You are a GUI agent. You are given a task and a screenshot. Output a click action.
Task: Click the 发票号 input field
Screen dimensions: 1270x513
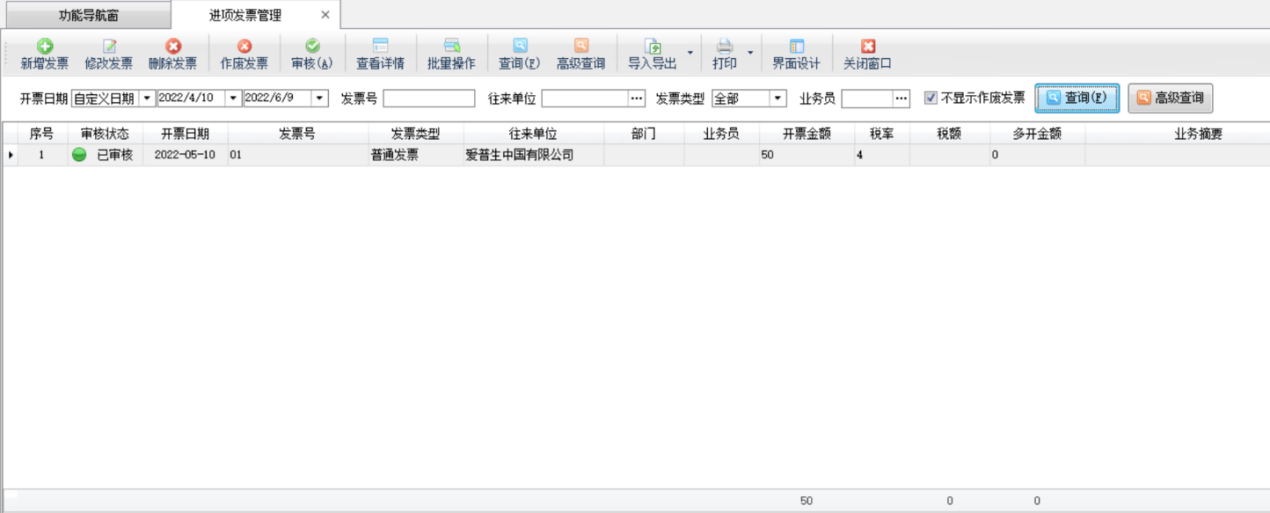click(x=429, y=98)
